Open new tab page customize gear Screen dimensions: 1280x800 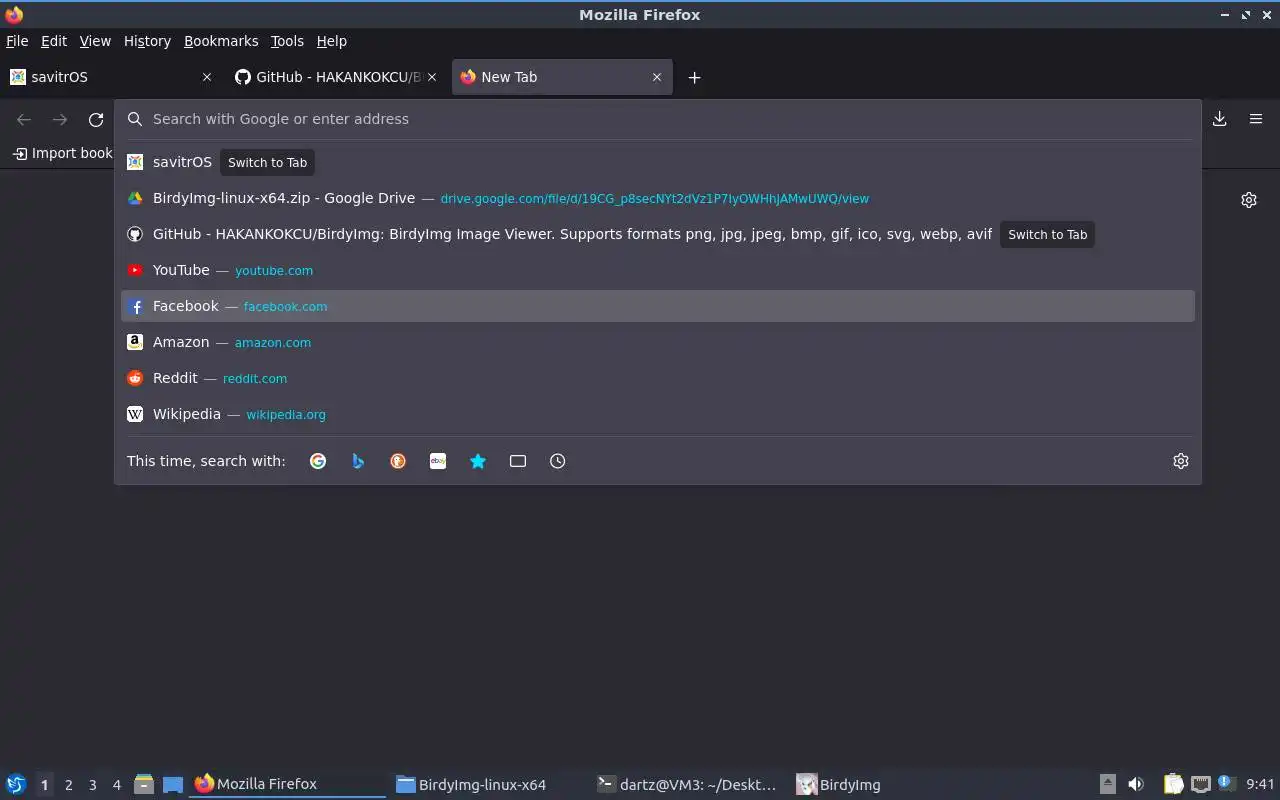click(x=1249, y=200)
